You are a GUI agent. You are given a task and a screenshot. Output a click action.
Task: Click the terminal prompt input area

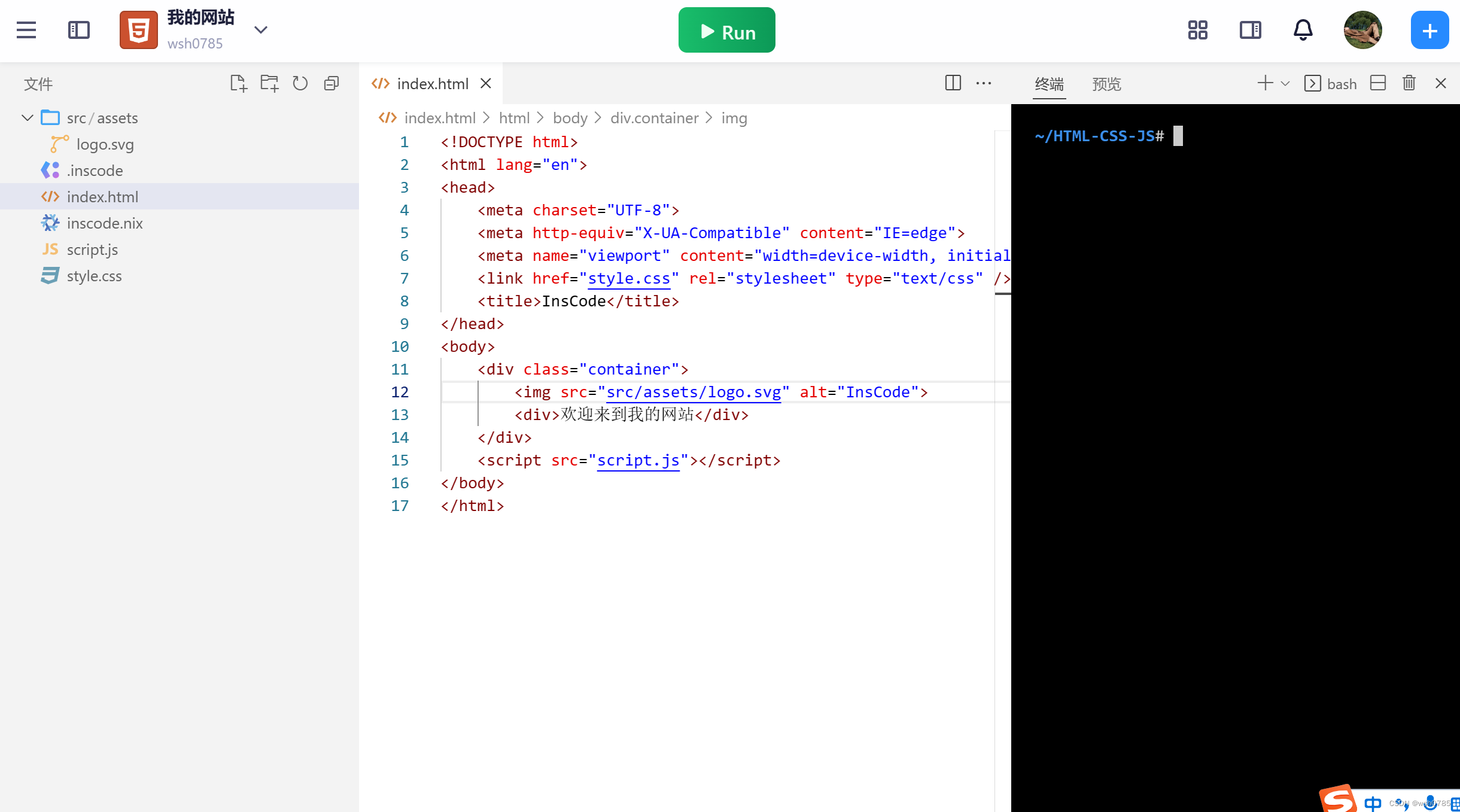coord(1178,136)
